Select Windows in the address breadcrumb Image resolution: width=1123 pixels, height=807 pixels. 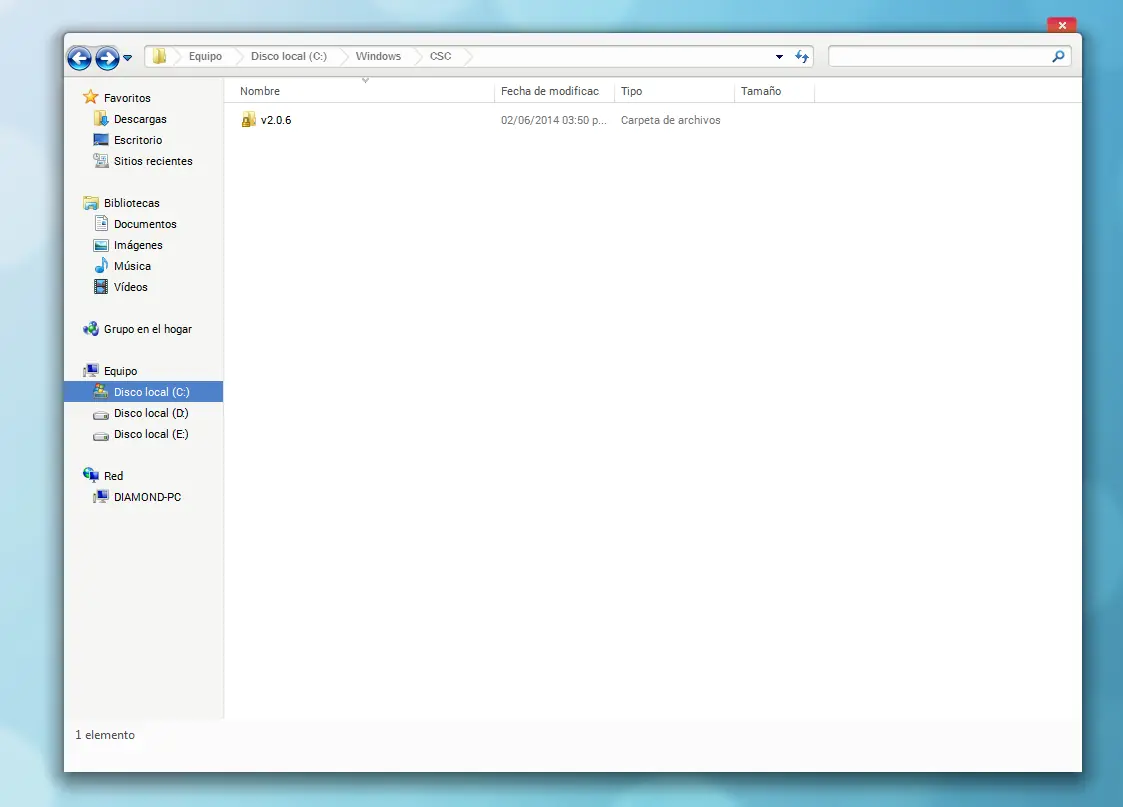378,56
